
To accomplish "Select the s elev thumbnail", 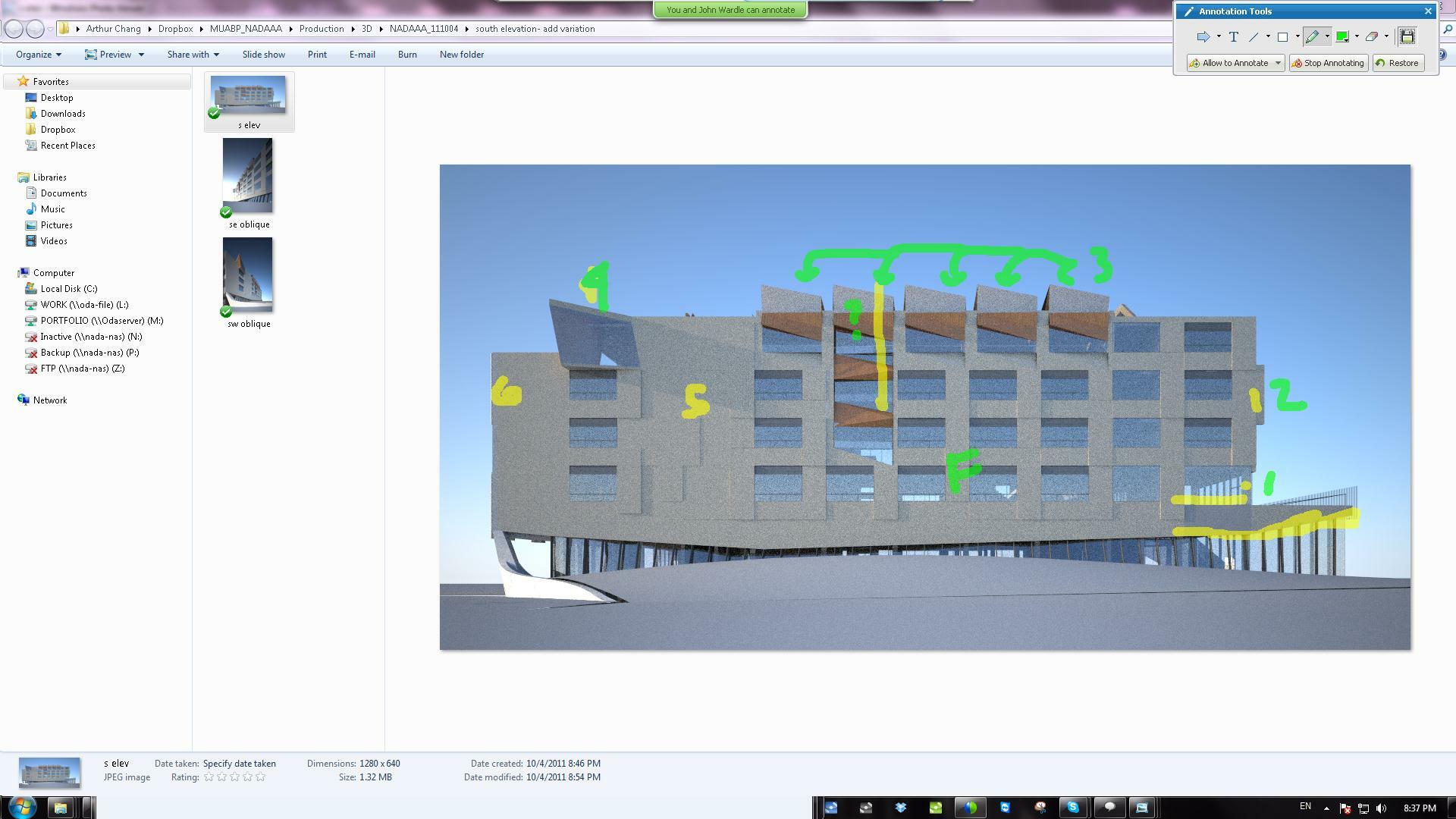I will coord(249,102).
